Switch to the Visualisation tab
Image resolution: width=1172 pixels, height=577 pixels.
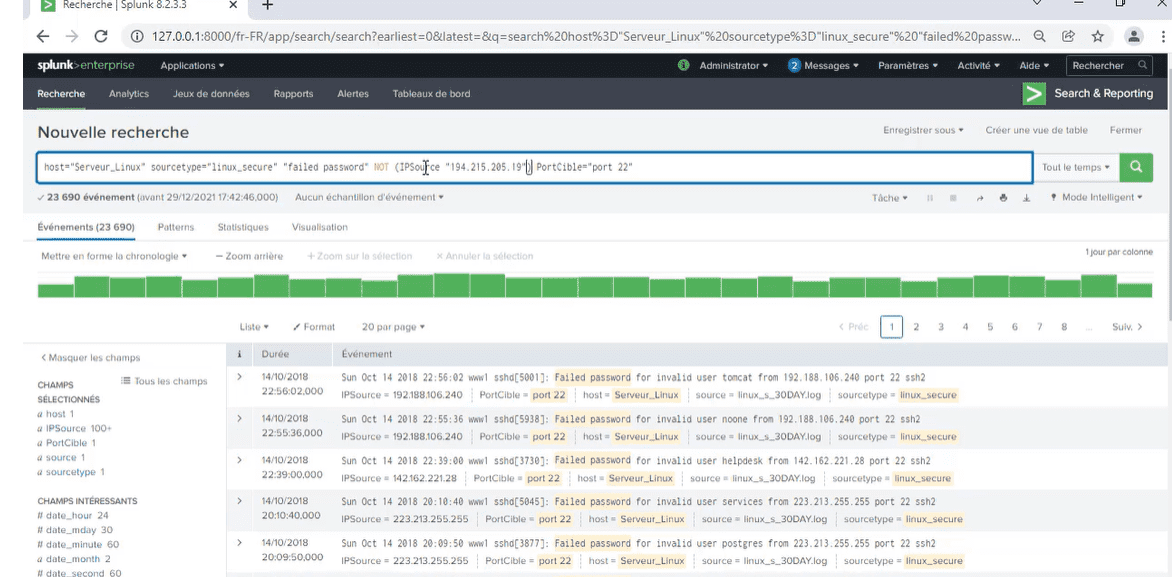coord(320,227)
